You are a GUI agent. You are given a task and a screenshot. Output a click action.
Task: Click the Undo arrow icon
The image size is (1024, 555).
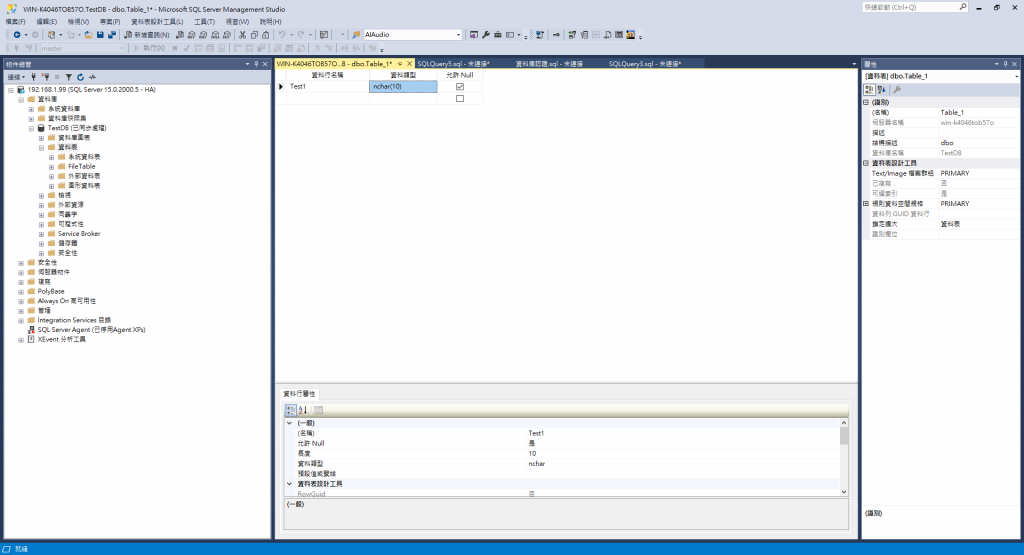pos(281,35)
